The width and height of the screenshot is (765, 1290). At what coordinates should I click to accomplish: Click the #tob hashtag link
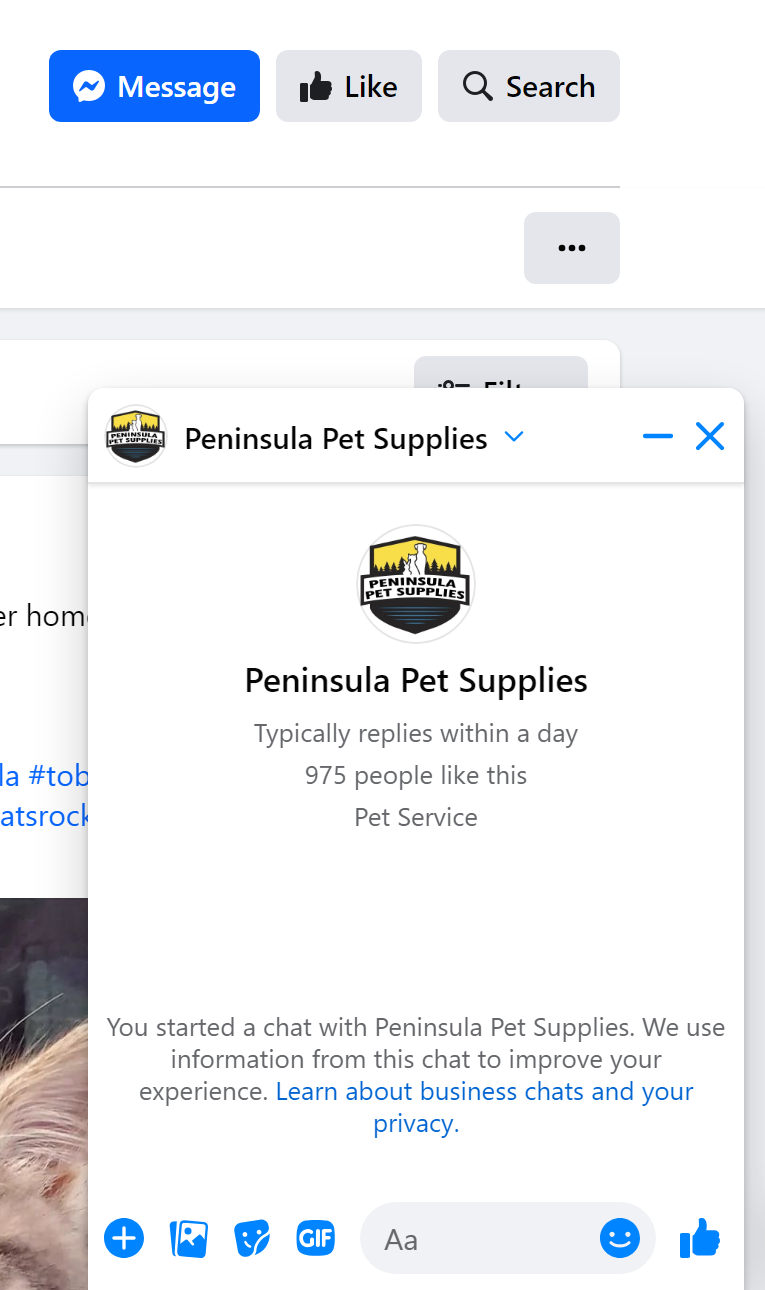73,776
